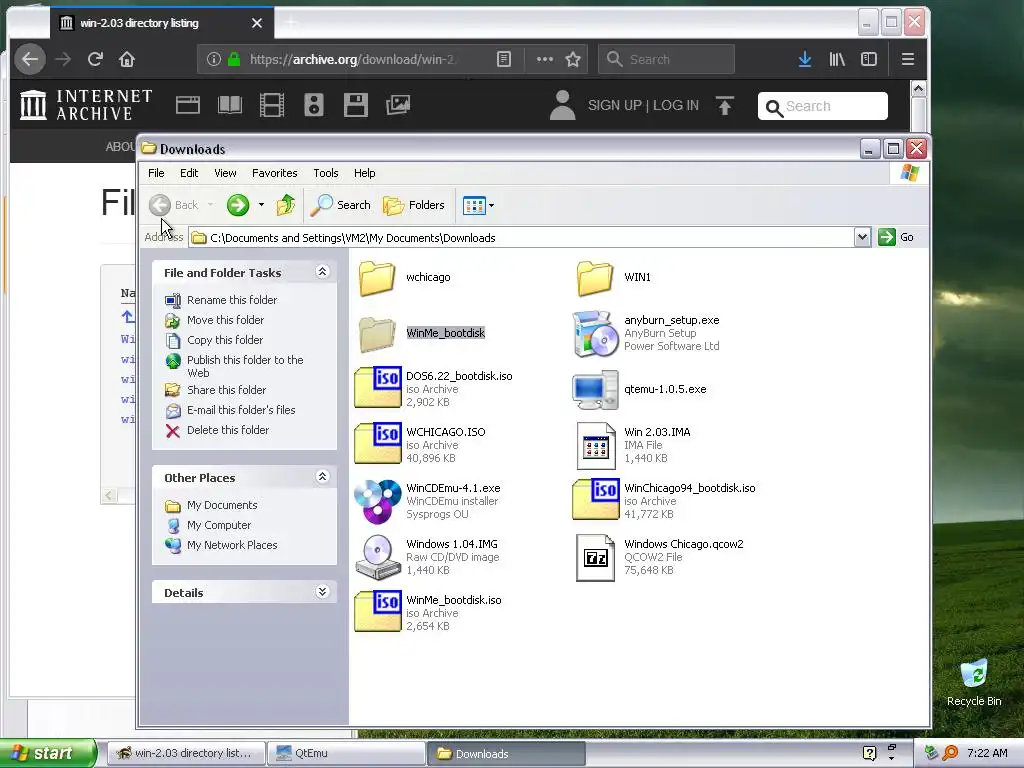The width and height of the screenshot is (1024, 768).
Task: Select qtemu-1.0.5.exe icon
Action: (x=595, y=390)
